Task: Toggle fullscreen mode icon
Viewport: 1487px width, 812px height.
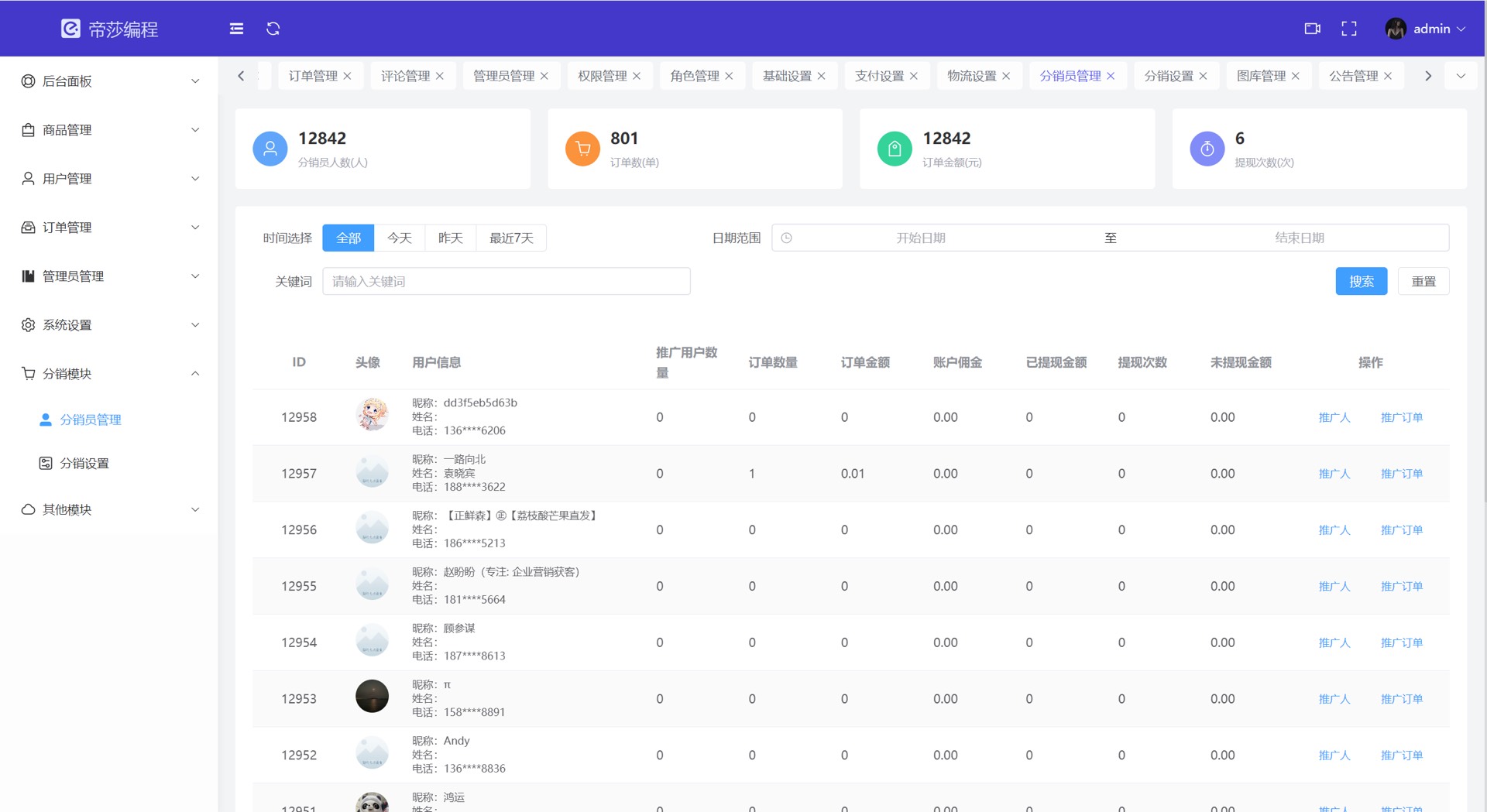Action: (1349, 29)
